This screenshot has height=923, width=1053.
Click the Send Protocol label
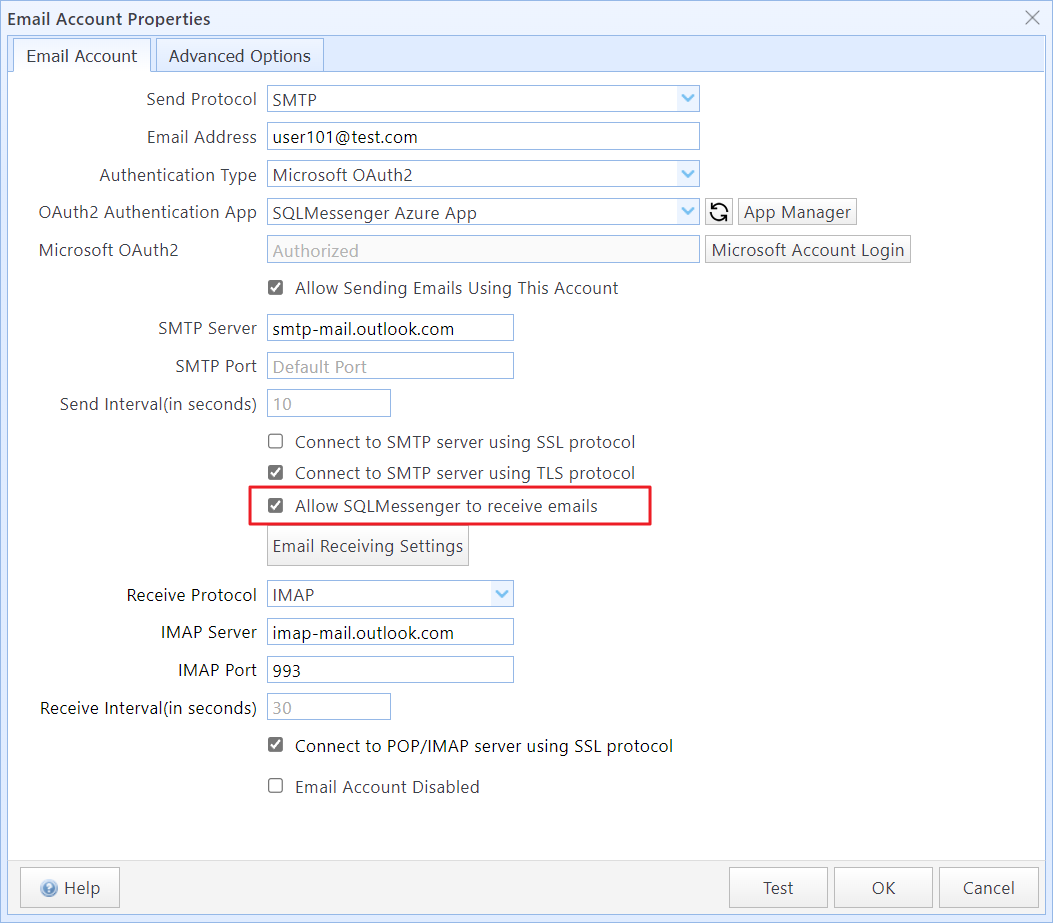coord(201,99)
